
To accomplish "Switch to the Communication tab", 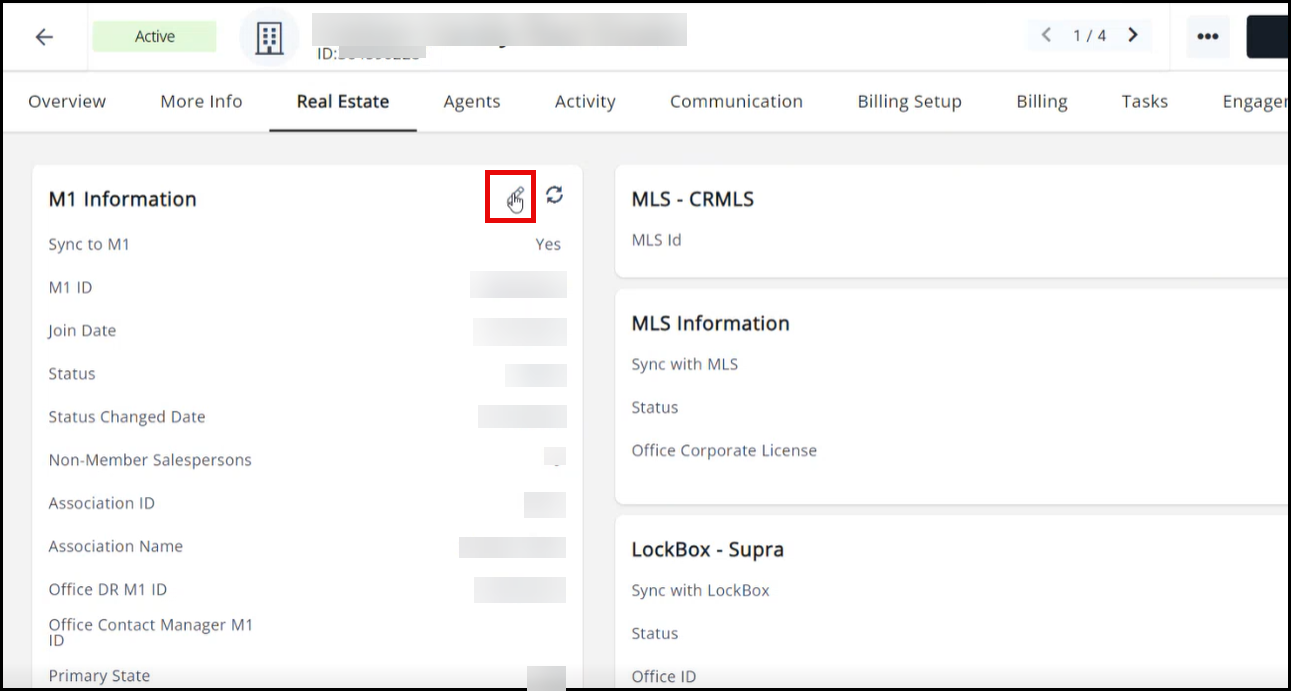I will pos(736,101).
